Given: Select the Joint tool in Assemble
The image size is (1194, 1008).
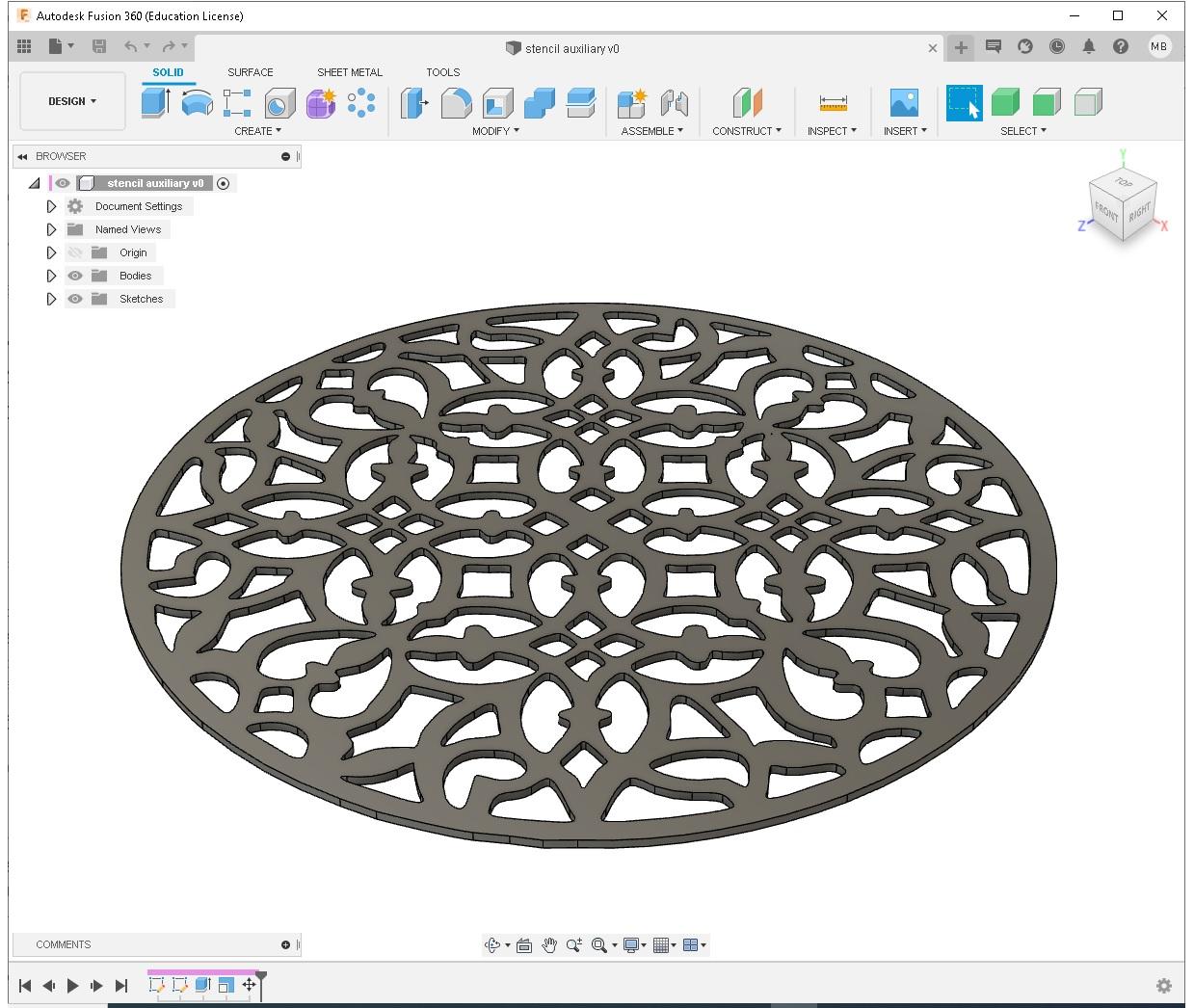Looking at the screenshot, I should (x=675, y=102).
